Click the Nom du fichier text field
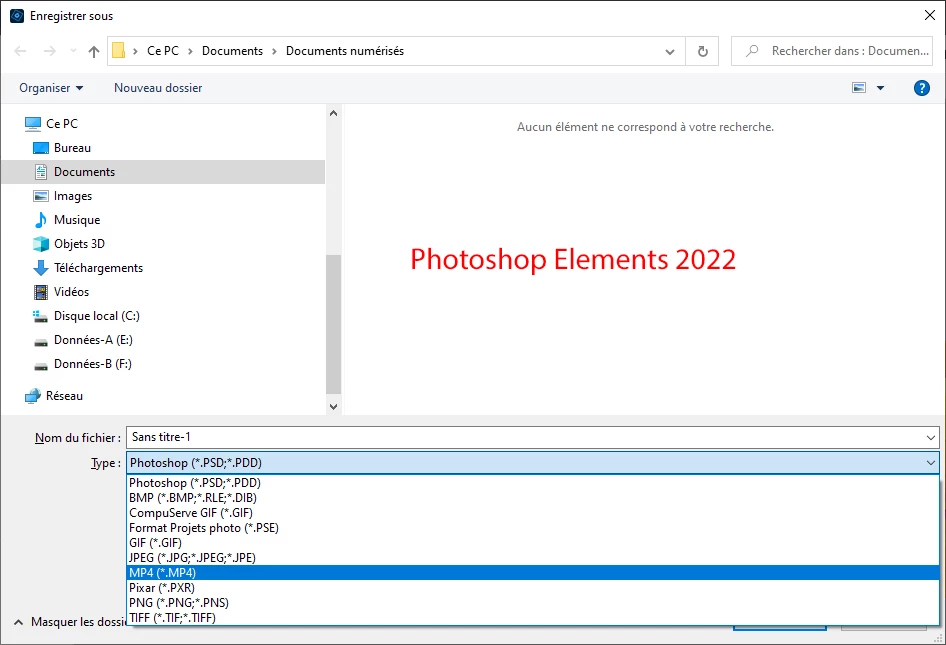The height and width of the screenshot is (645, 946). [525, 437]
